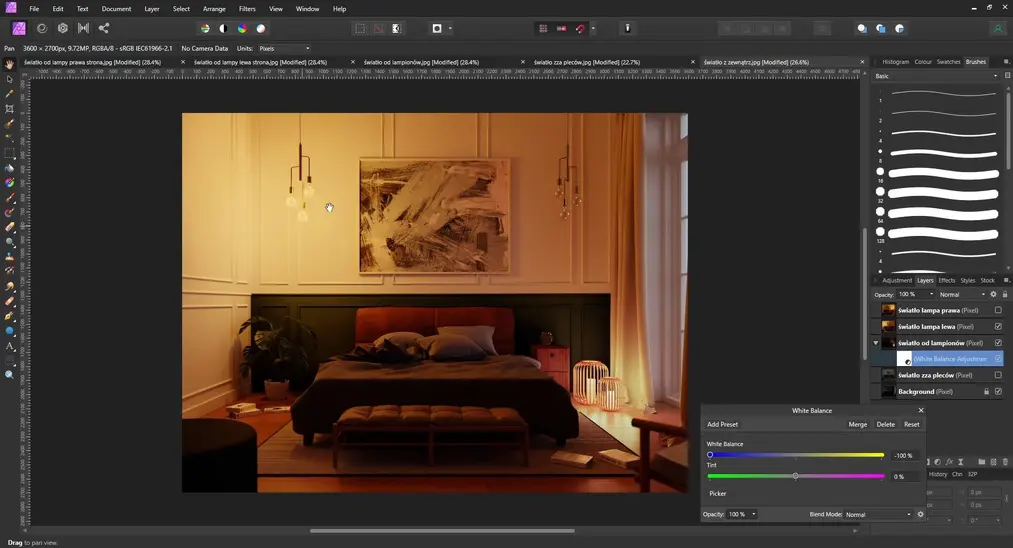Switch to the Liquify Persona
Viewport: 1013px width, 548px height.
(x=42, y=28)
